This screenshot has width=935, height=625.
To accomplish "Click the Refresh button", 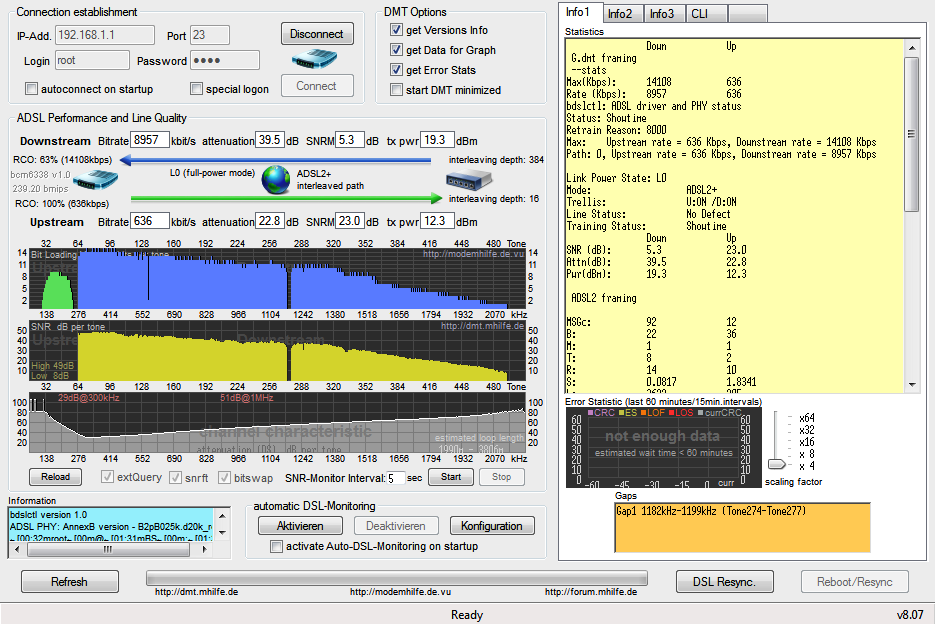I will (x=70, y=581).
